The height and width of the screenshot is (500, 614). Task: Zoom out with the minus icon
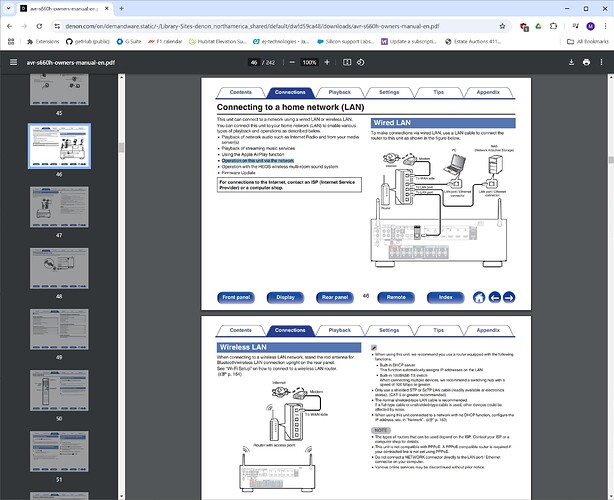(x=292, y=62)
